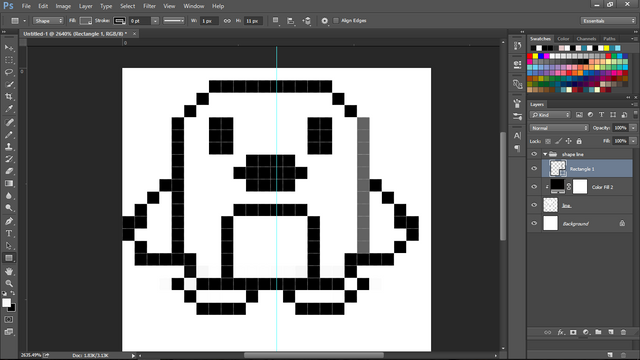Switch to the Channels tab
The image size is (640, 360).
tap(587, 39)
